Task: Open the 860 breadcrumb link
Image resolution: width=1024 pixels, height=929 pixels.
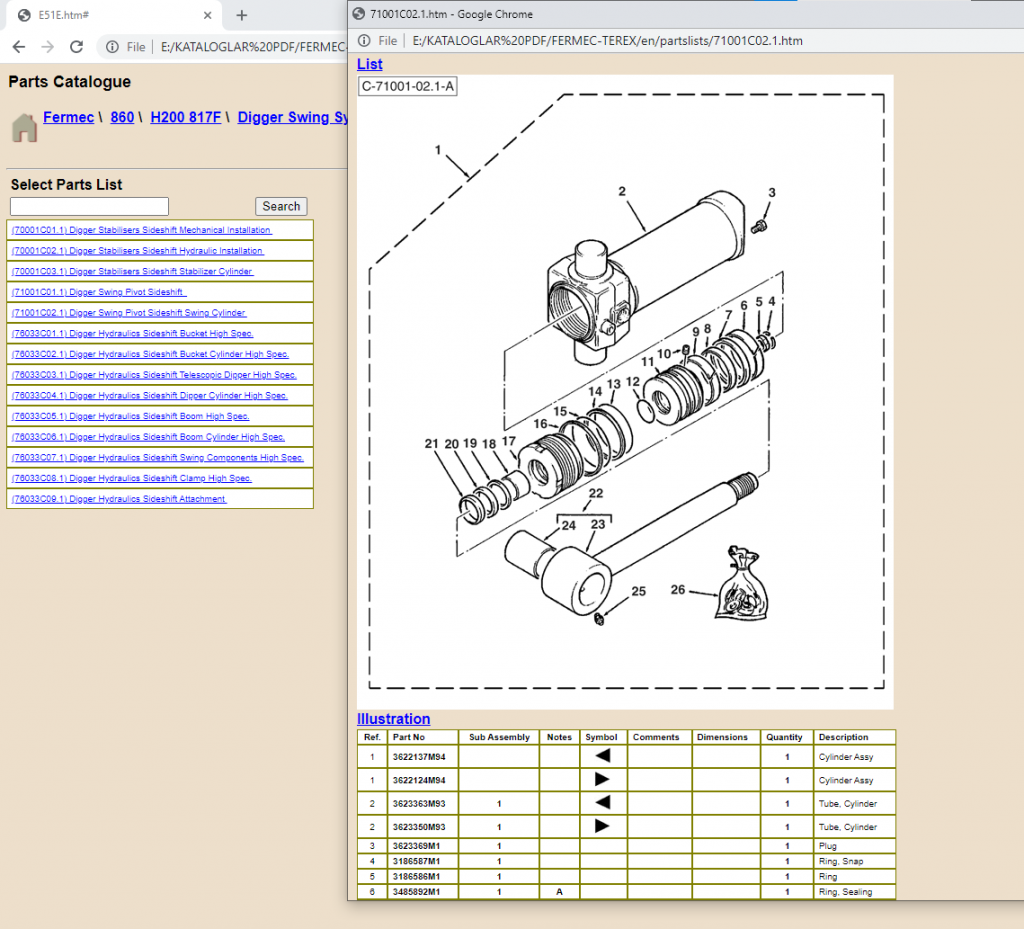Action: [121, 117]
